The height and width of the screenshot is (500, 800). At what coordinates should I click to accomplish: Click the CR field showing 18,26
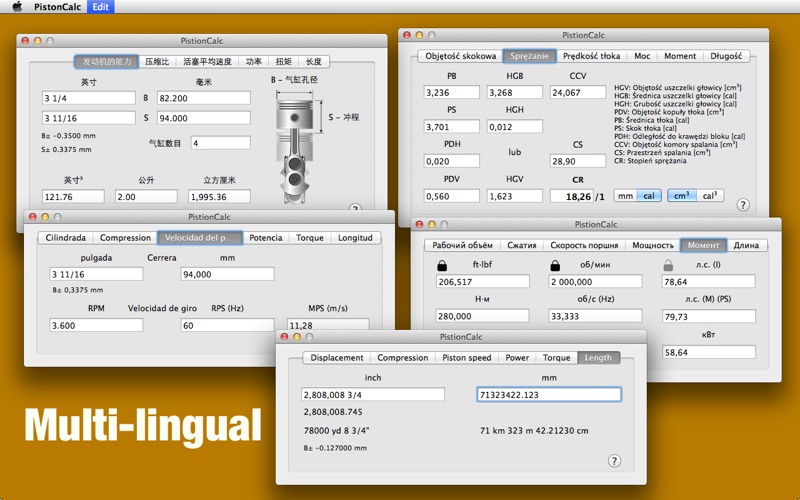tap(572, 196)
